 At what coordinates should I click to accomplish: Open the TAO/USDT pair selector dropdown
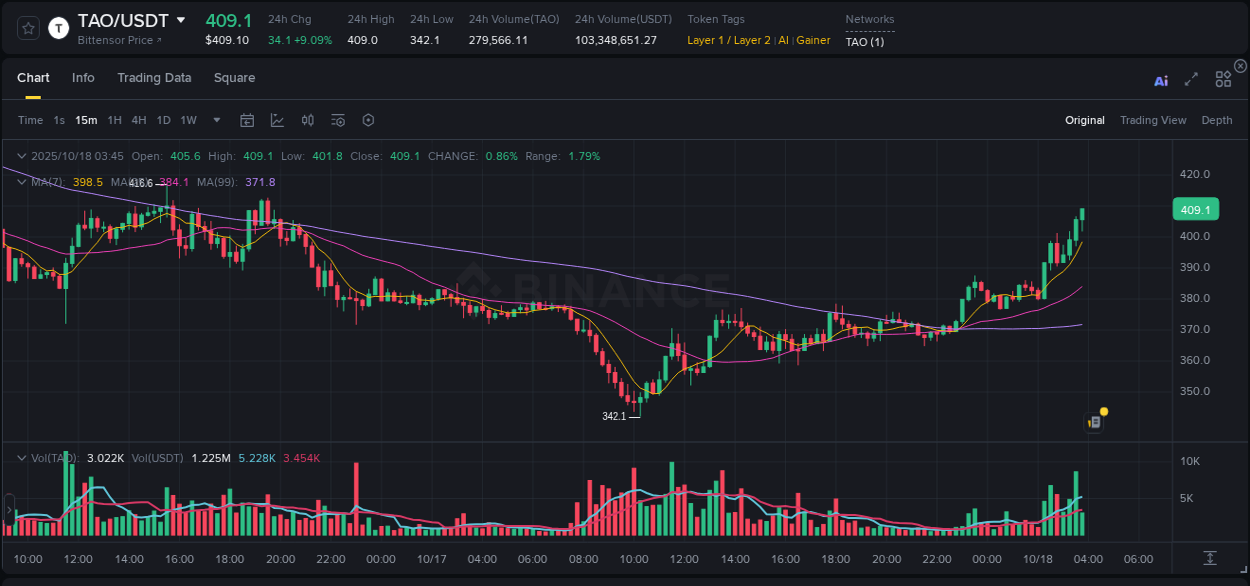(x=181, y=19)
